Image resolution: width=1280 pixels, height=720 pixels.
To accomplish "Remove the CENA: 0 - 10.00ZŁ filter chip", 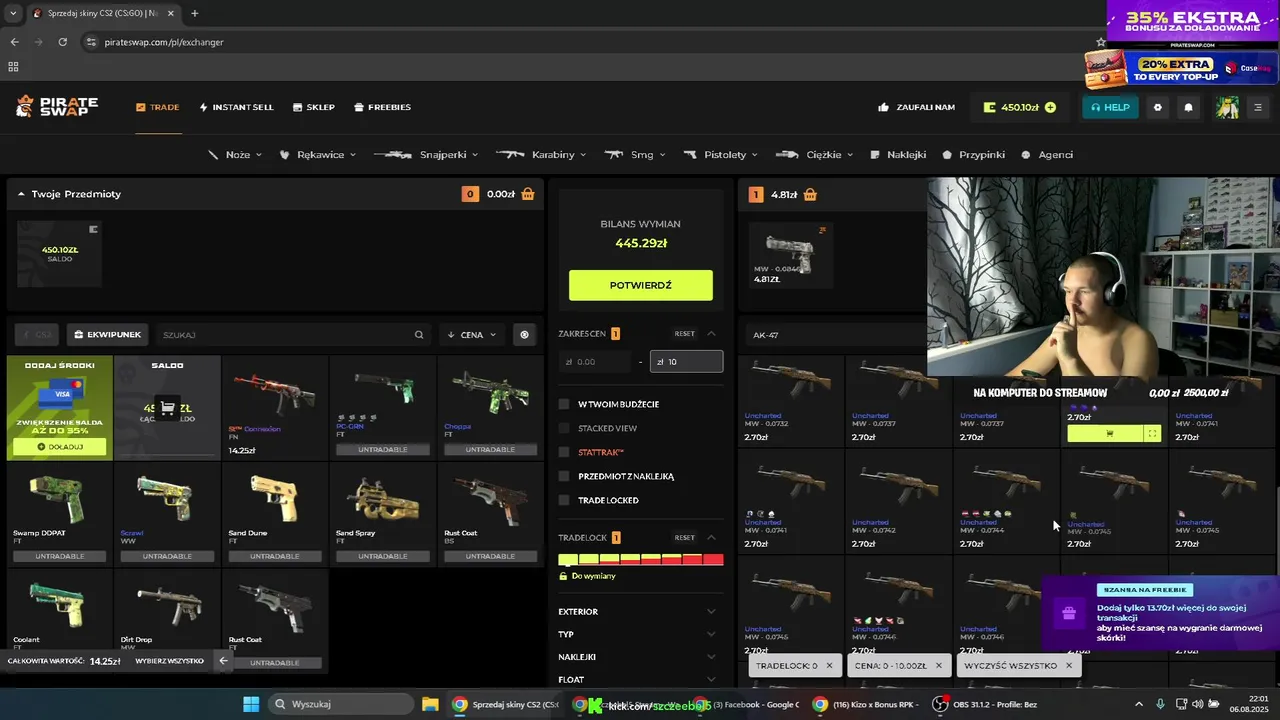I will point(937,665).
